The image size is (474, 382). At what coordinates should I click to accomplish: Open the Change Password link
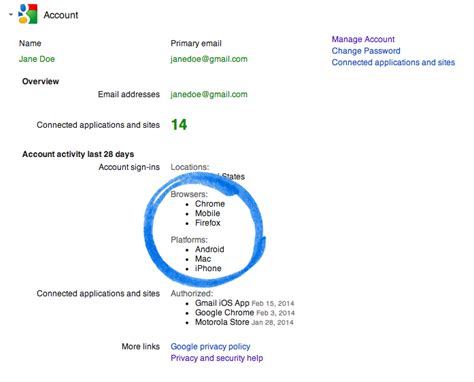tap(366, 51)
